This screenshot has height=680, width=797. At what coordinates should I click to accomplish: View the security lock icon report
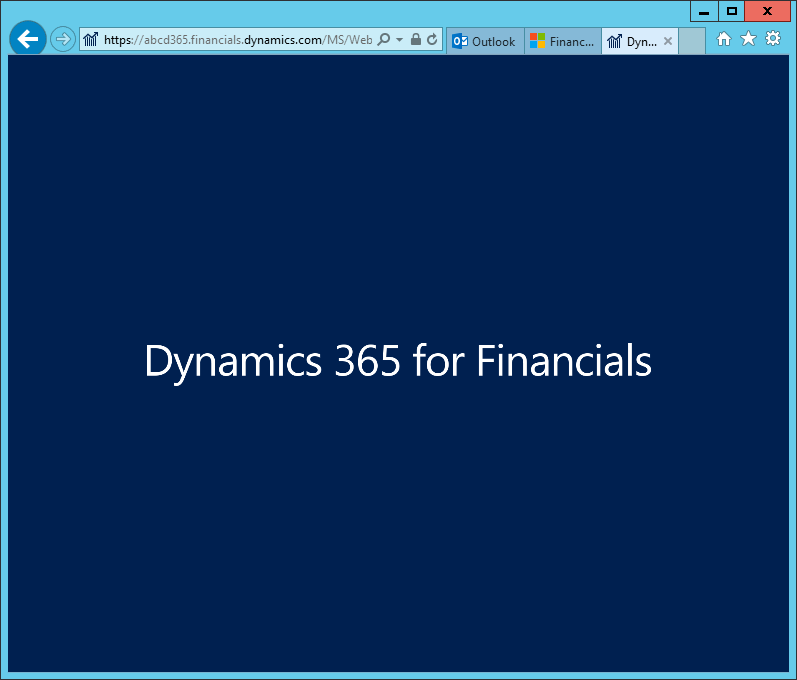[x=416, y=39]
